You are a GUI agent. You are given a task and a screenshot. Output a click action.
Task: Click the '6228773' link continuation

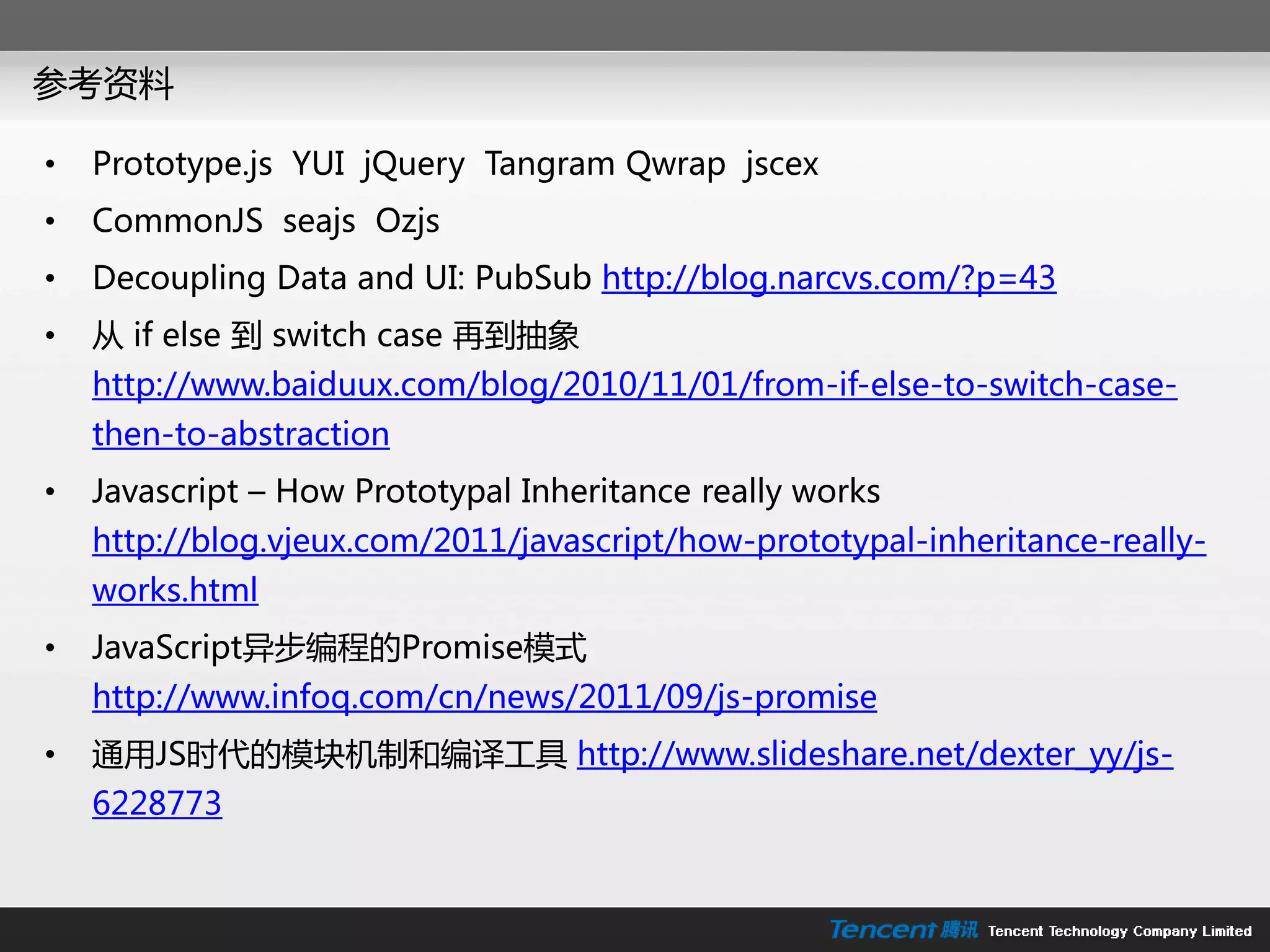tap(157, 804)
